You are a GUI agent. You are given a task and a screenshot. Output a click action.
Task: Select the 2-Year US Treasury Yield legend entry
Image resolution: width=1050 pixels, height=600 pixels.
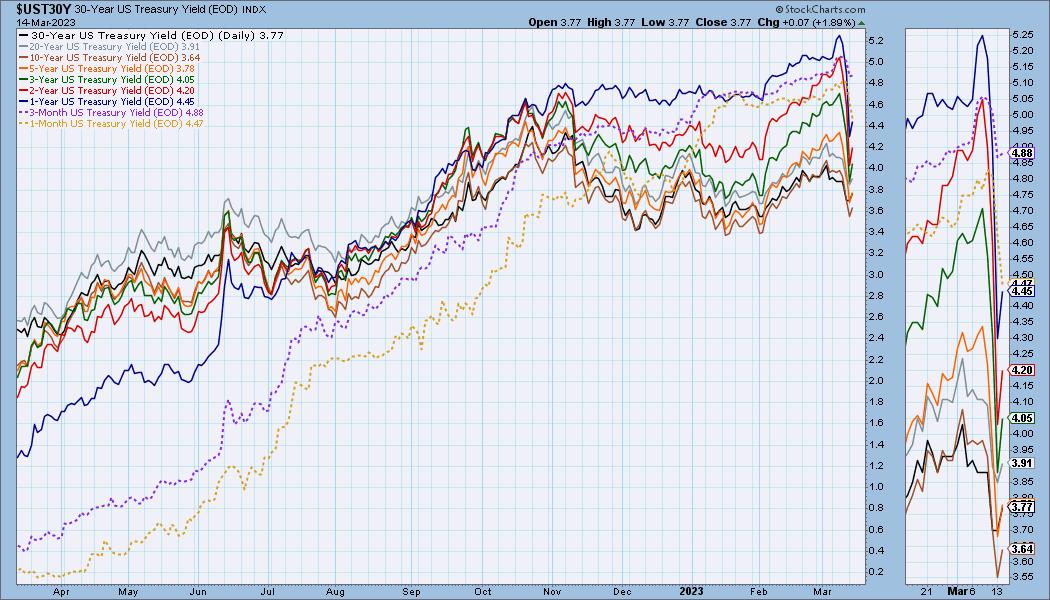coord(107,90)
